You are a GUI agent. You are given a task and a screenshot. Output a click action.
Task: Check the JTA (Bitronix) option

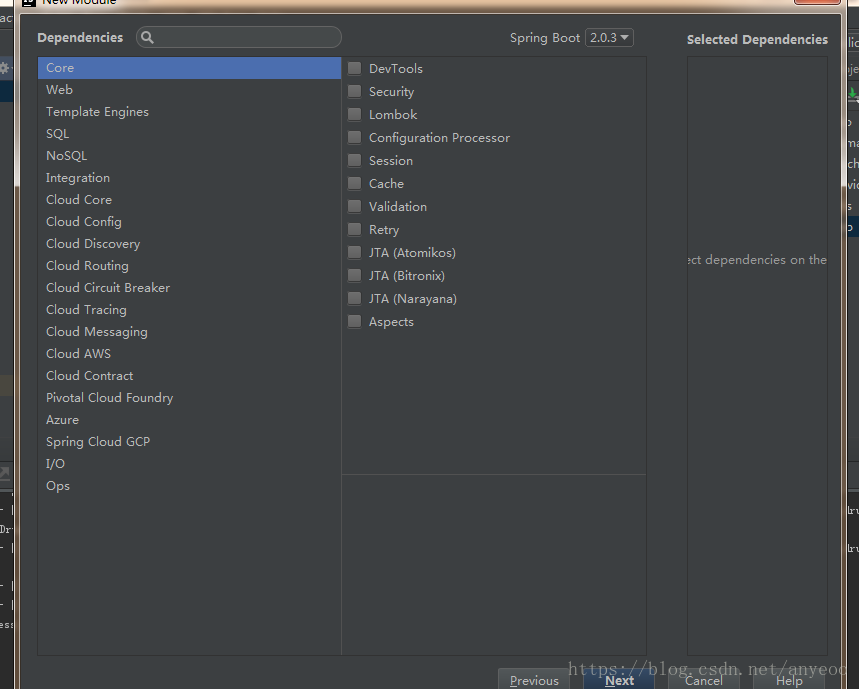[354, 275]
